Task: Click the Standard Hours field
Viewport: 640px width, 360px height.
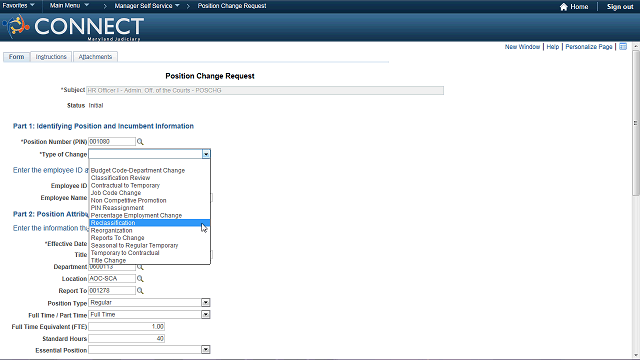Action: (x=127, y=338)
